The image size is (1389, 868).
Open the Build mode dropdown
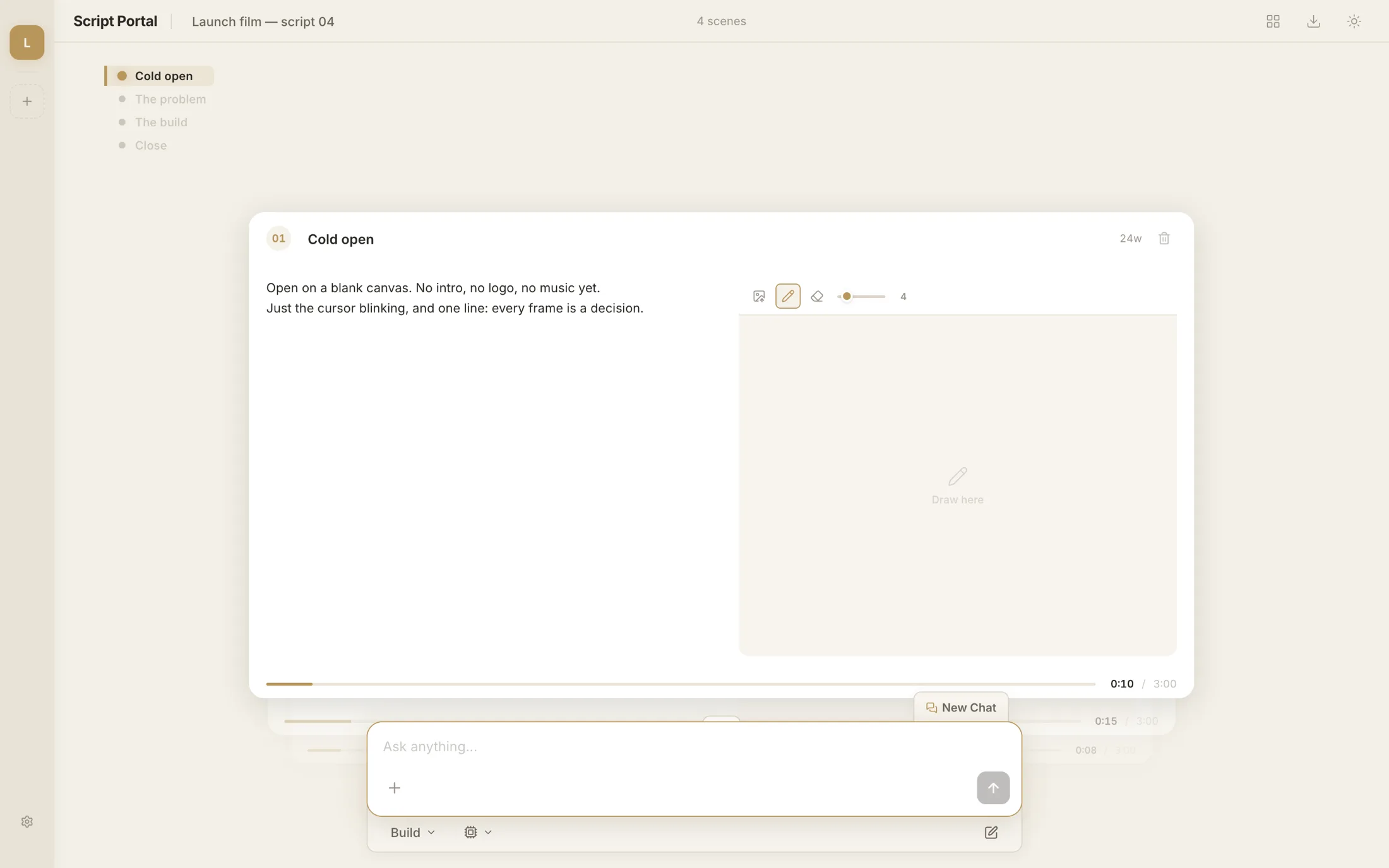click(x=412, y=833)
